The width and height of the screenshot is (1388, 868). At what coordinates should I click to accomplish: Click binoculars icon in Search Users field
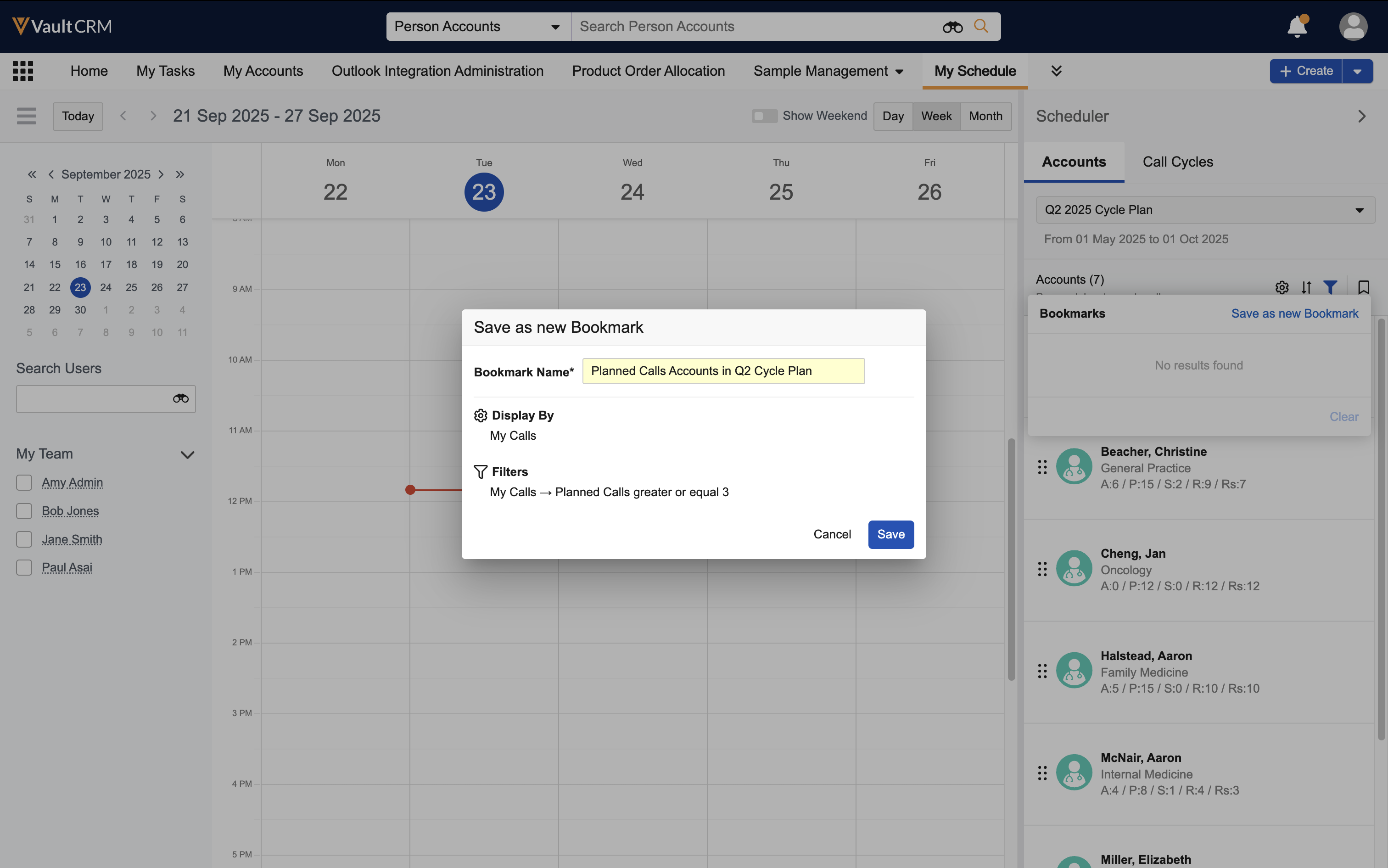[x=180, y=398]
